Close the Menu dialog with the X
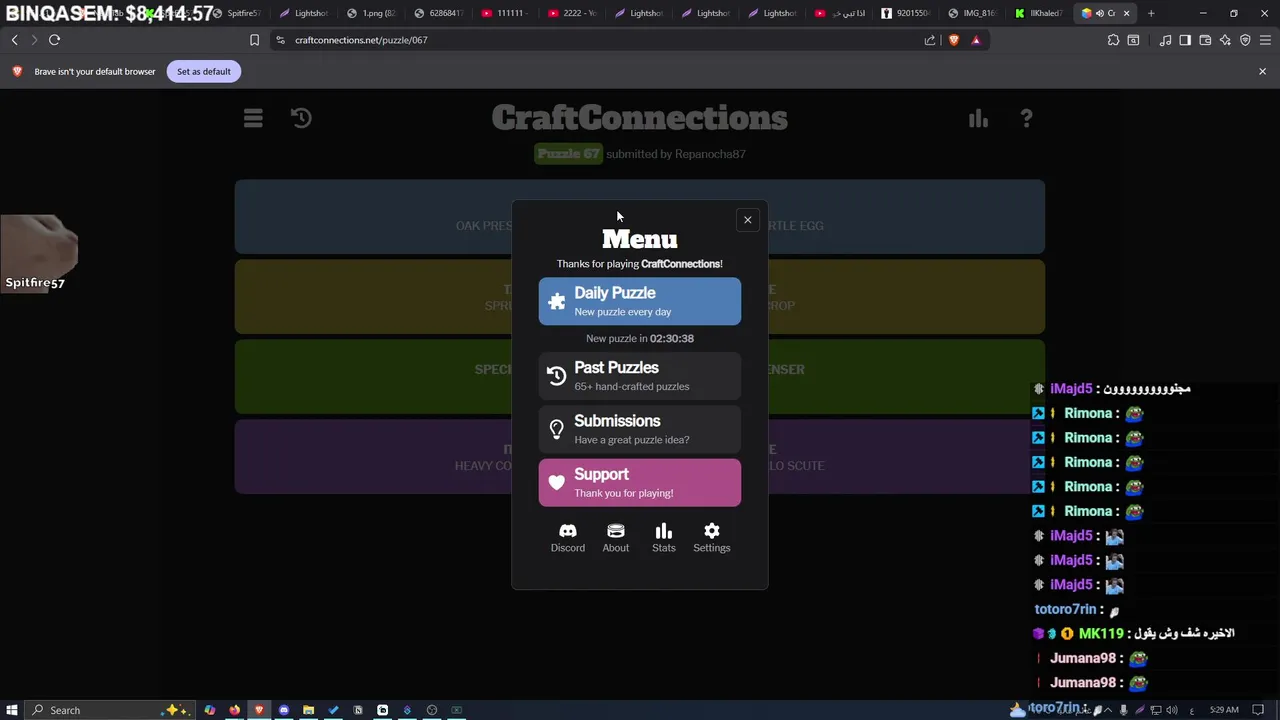1280x720 pixels. (747, 220)
